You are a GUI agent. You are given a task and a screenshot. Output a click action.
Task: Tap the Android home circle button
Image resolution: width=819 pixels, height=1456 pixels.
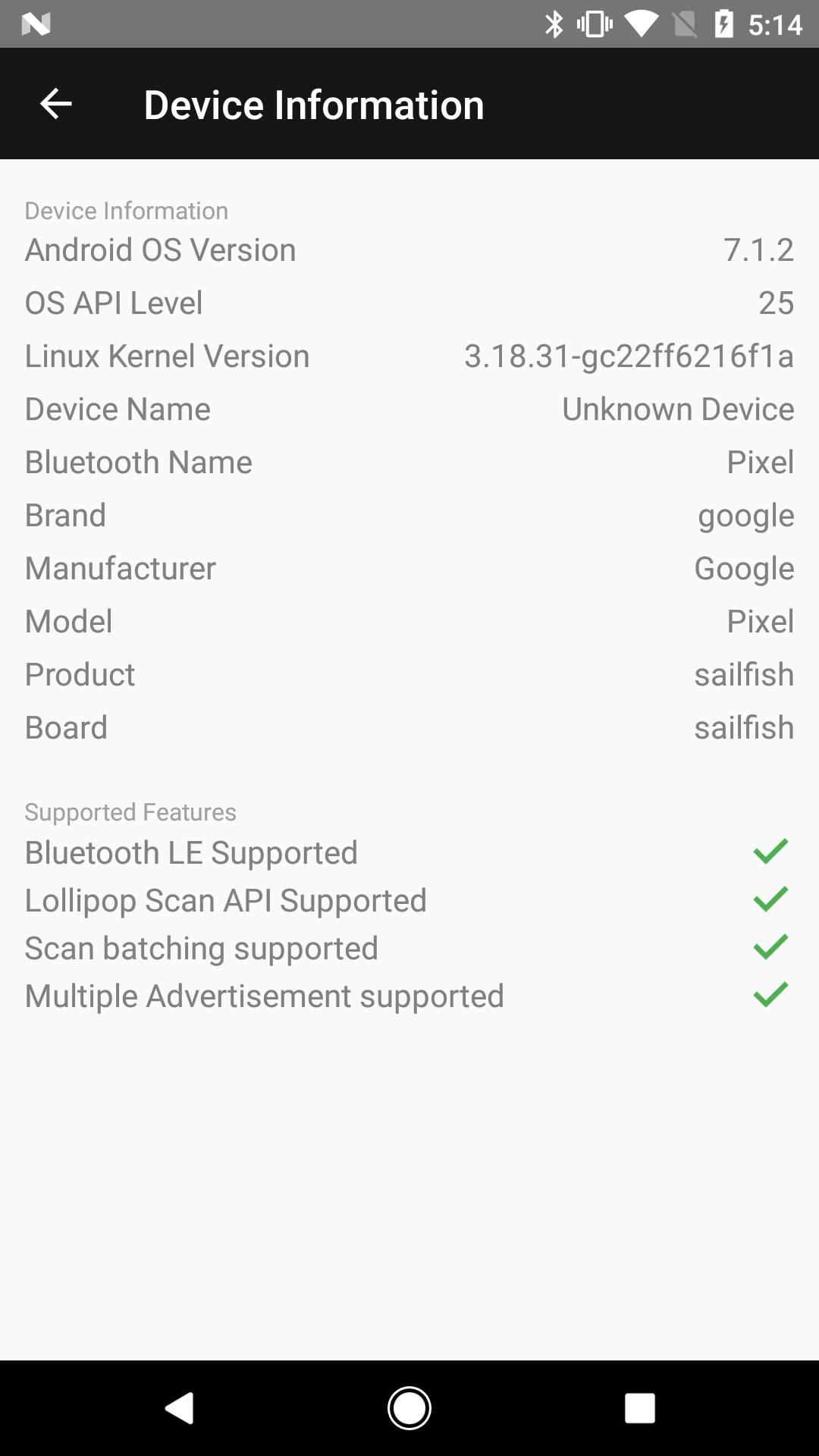409,1408
